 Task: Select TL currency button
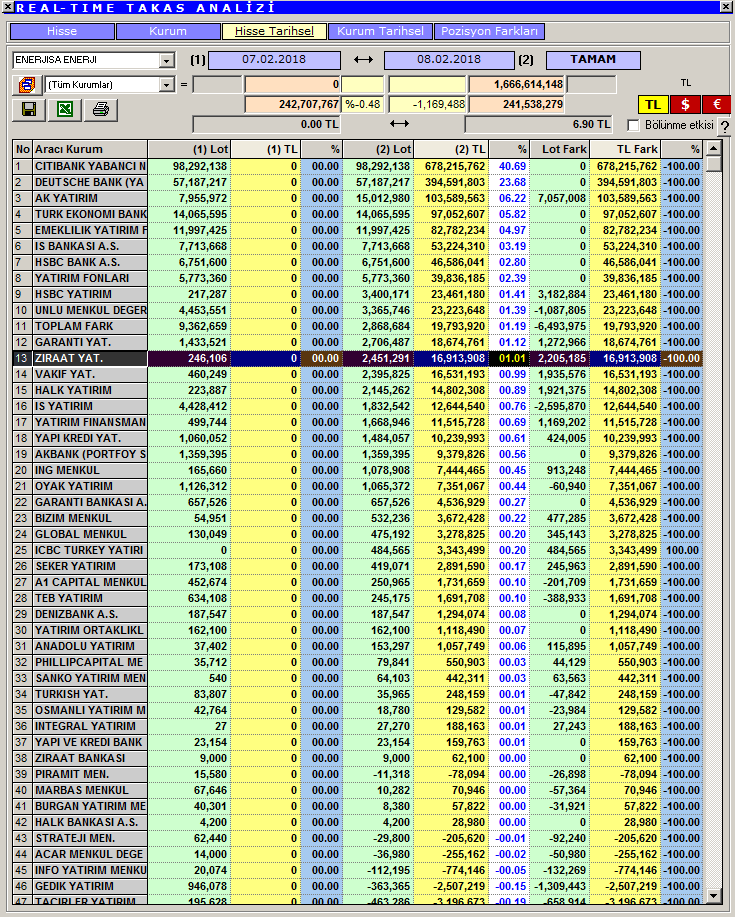(653, 105)
